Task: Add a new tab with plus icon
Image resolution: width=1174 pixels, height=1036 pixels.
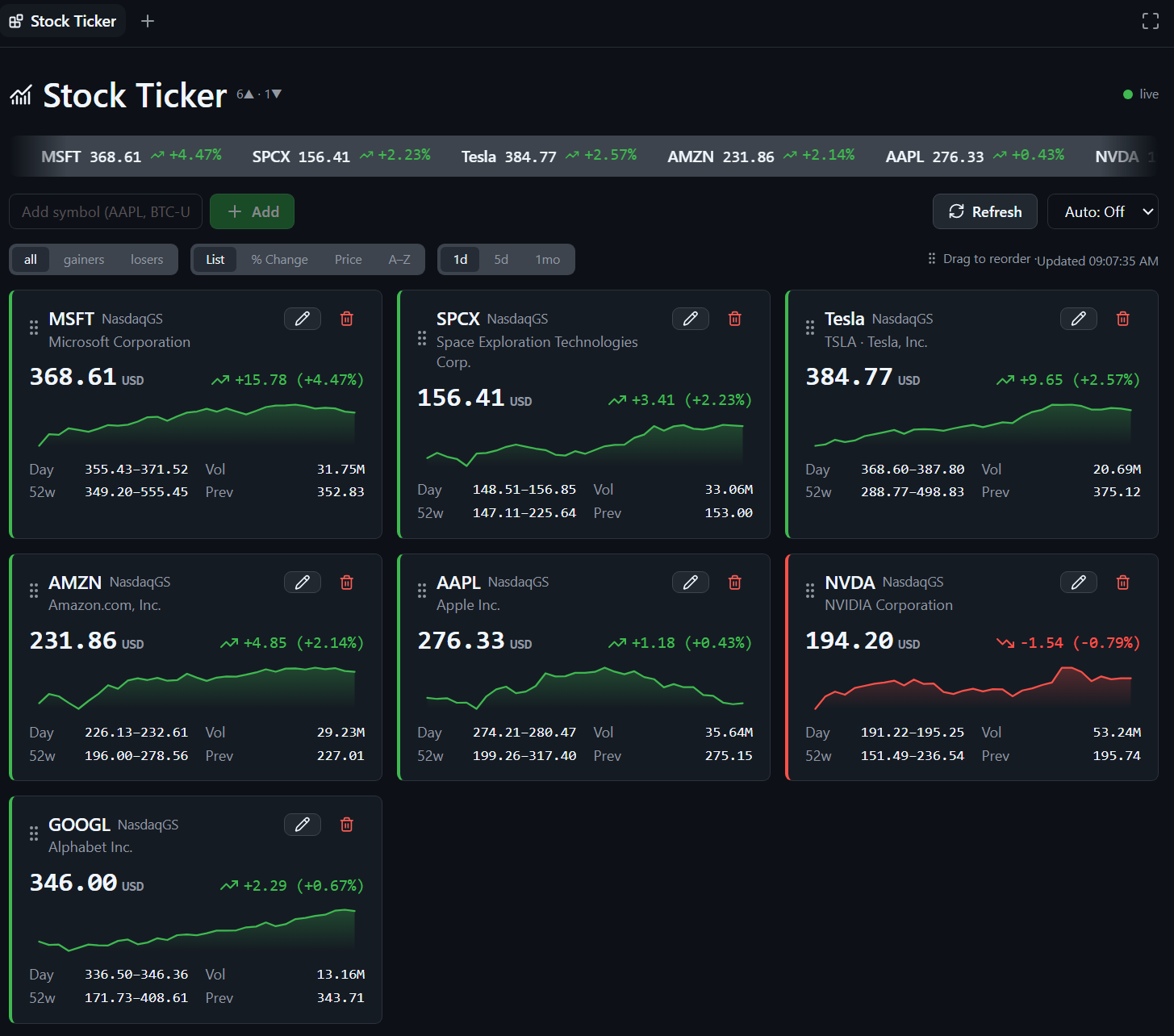Action: [148, 21]
